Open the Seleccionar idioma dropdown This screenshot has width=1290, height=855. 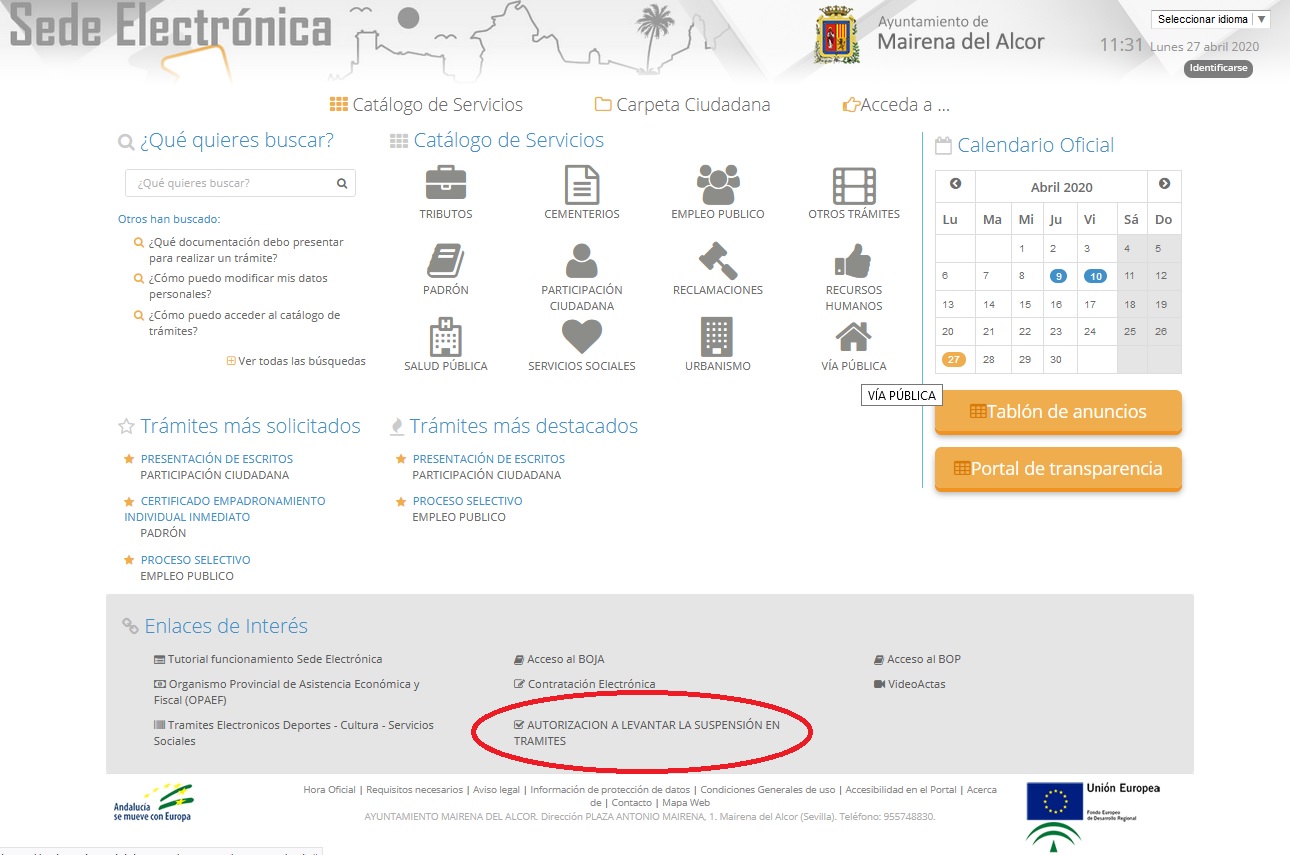pos(1209,19)
